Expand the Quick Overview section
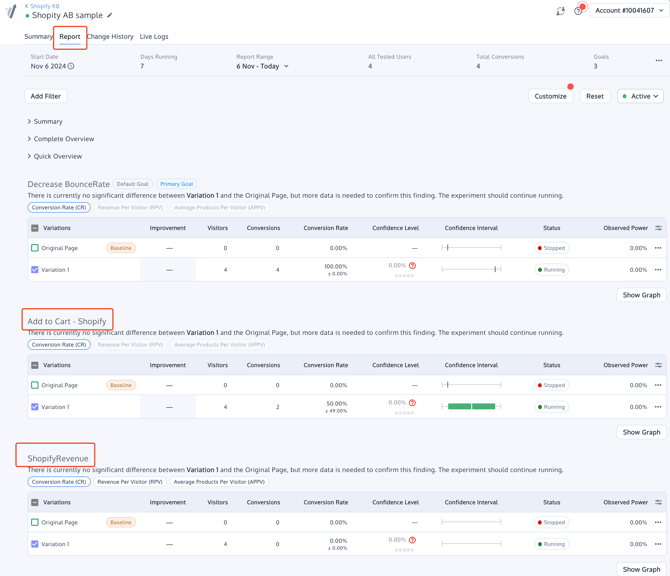This screenshot has height=576, width=670. point(55,156)
